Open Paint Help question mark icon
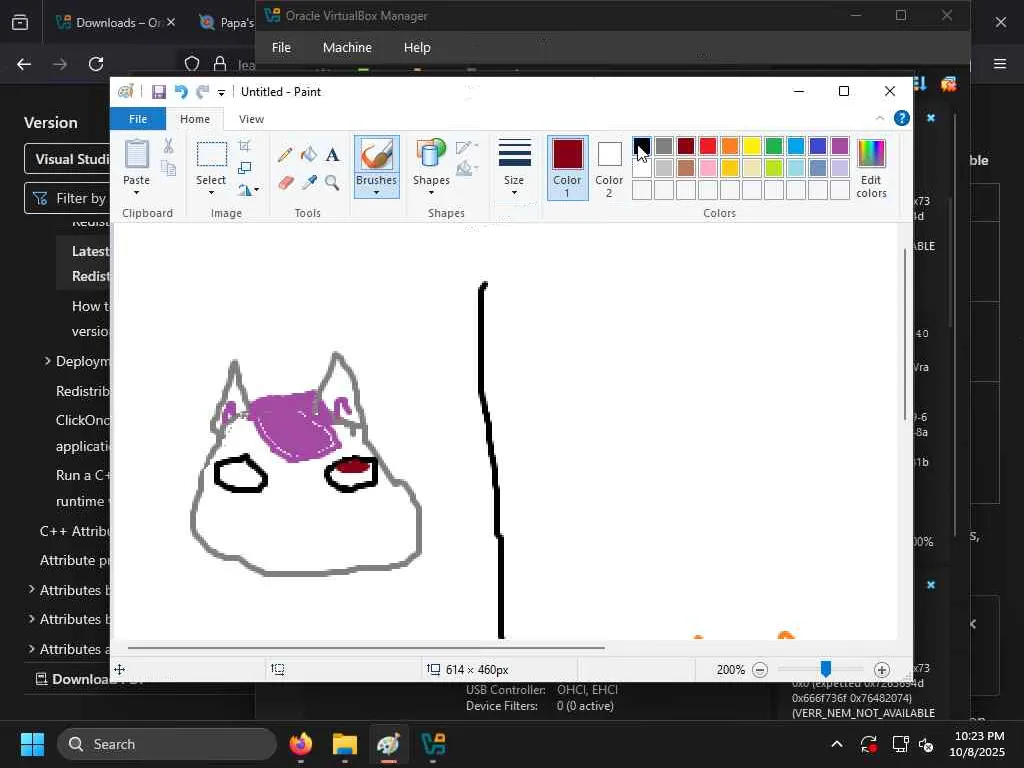The width and height of the screenshot is (1024, 768). click(902, 118)
